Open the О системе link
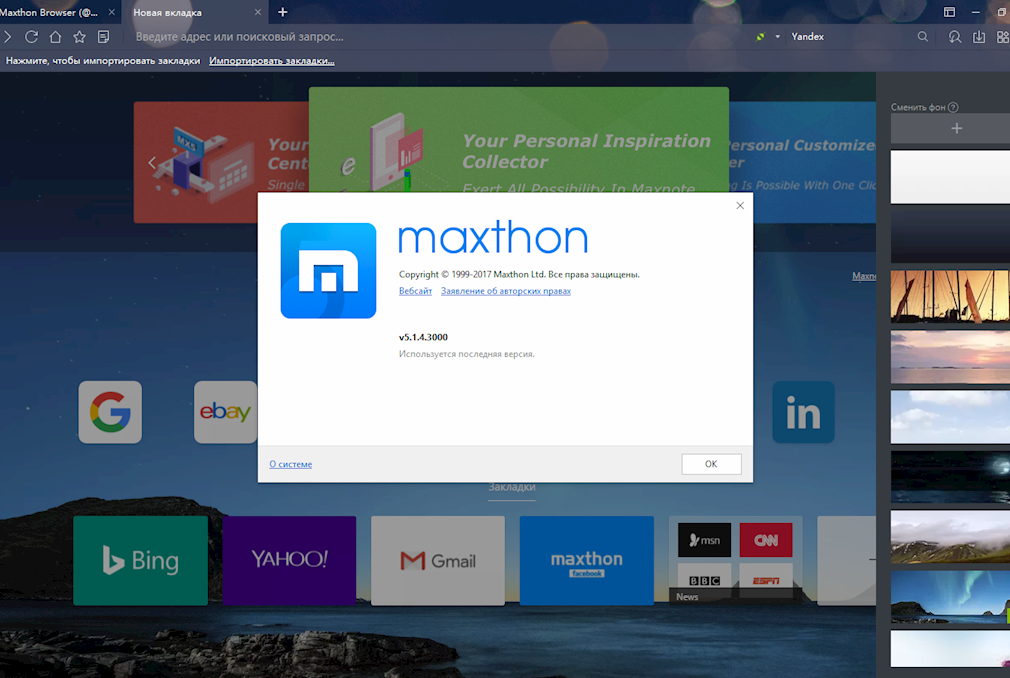The width and height of the screenshot is (1010, 678). tap(291, 464)
